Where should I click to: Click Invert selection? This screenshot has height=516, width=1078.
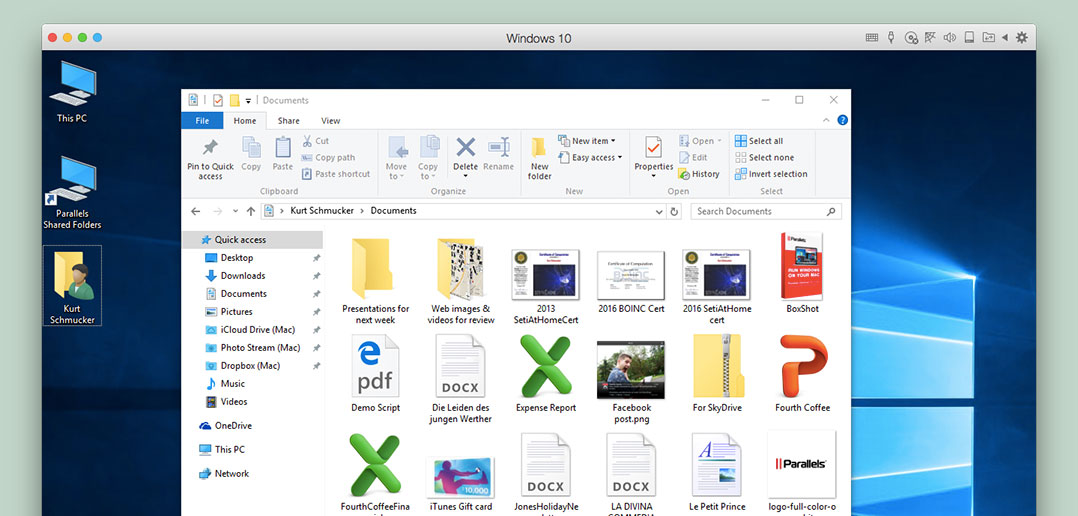771,174
